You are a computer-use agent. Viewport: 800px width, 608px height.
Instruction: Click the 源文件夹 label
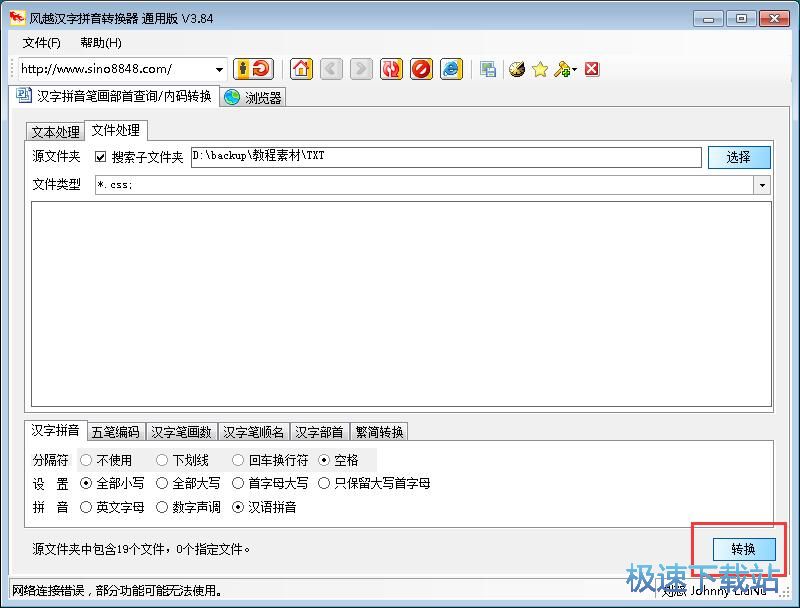[57, 156]
